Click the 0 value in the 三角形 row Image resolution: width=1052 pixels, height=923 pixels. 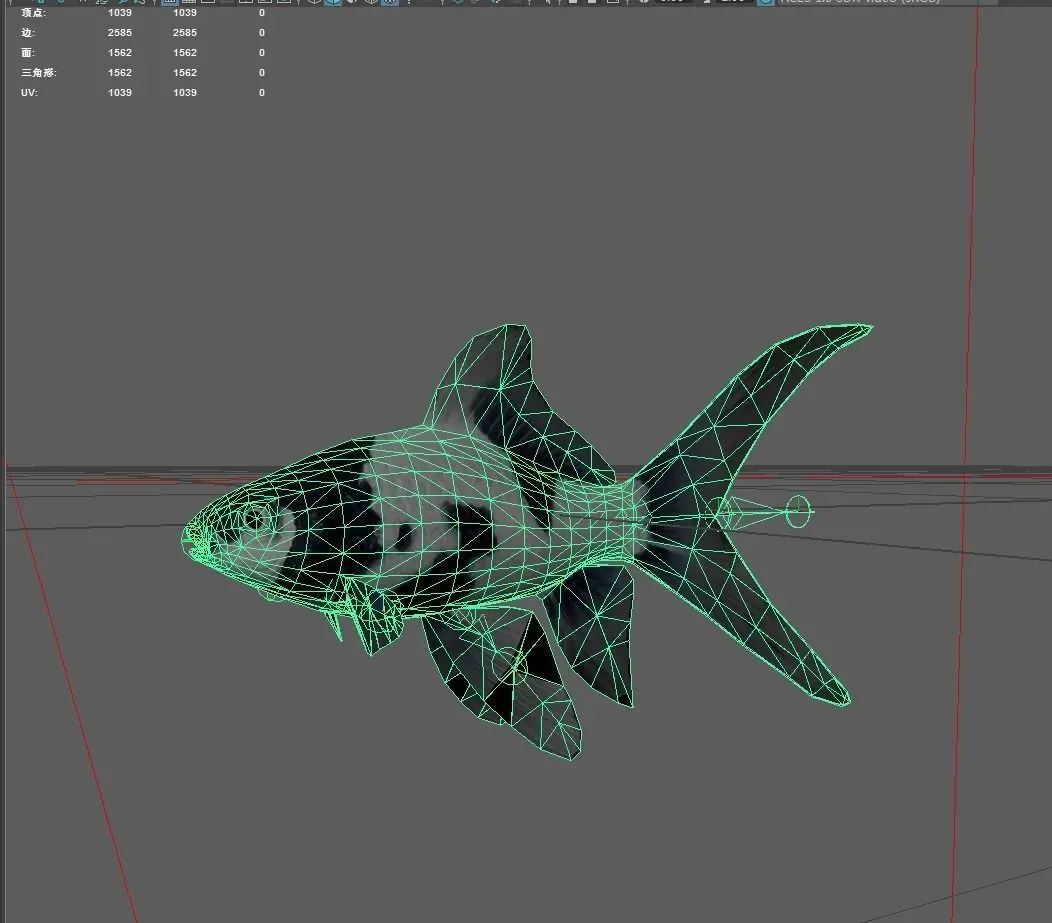(262, 72)
